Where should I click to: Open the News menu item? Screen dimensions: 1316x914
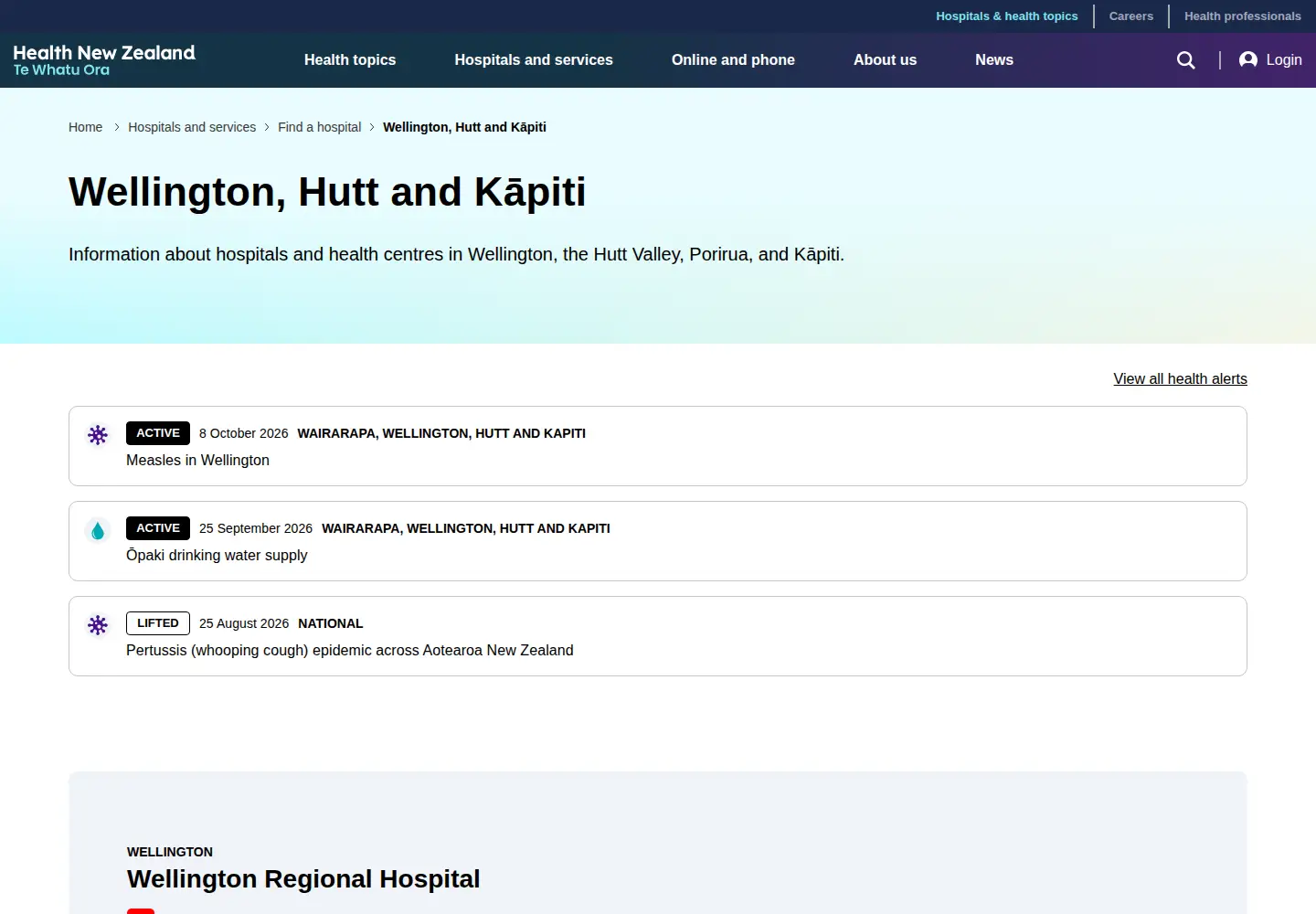[994, 60]
